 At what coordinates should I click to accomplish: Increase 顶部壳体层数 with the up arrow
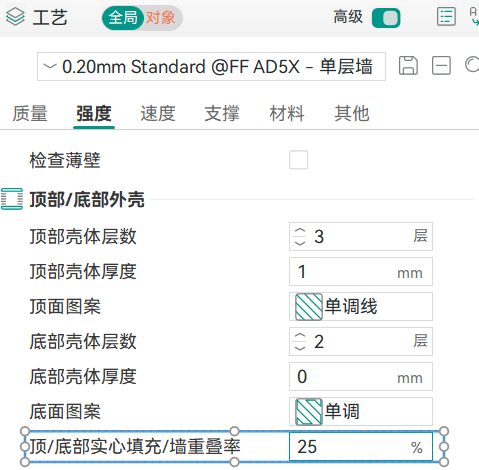point(300,231)
